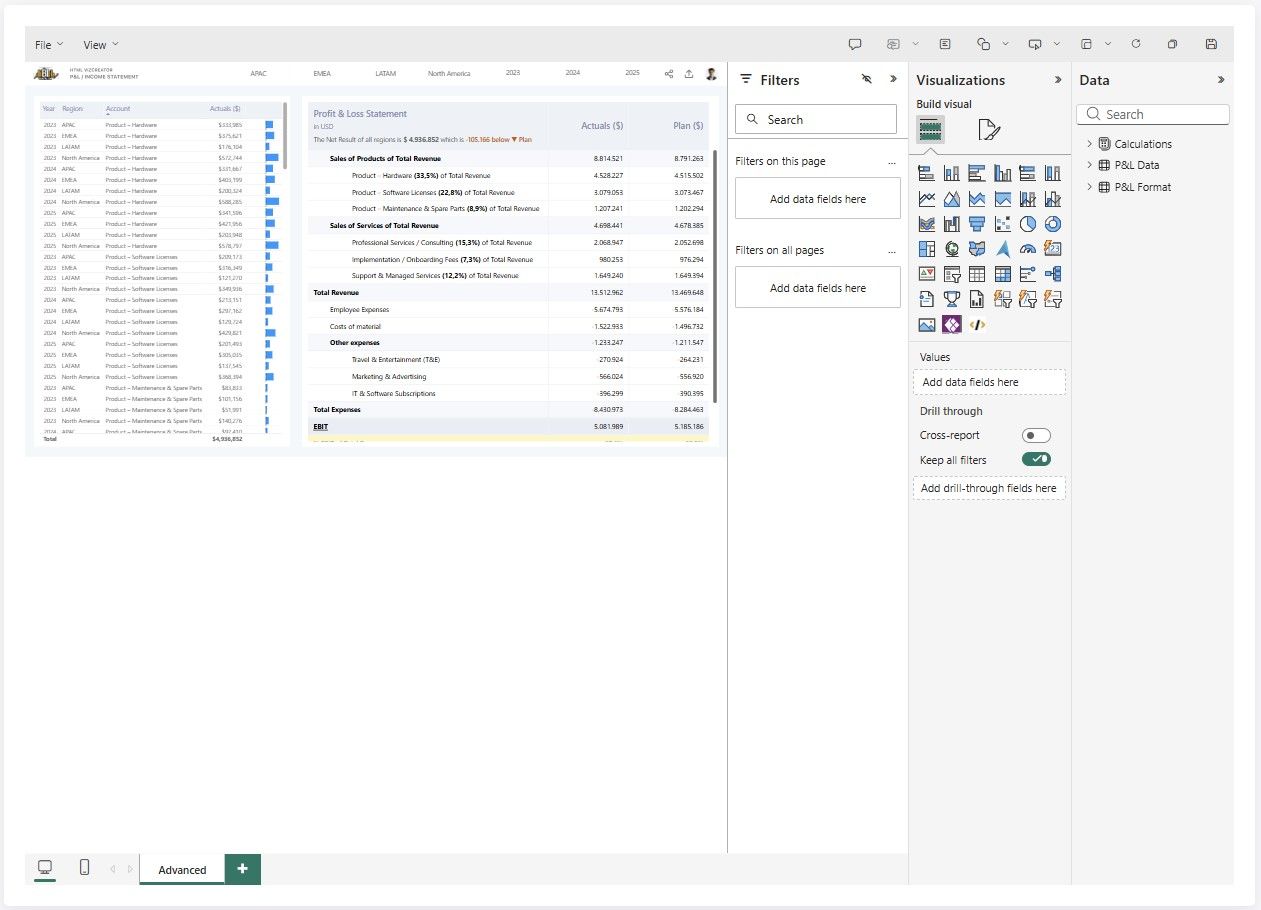Select the Azure map arrow visual

click(1002, 248)
